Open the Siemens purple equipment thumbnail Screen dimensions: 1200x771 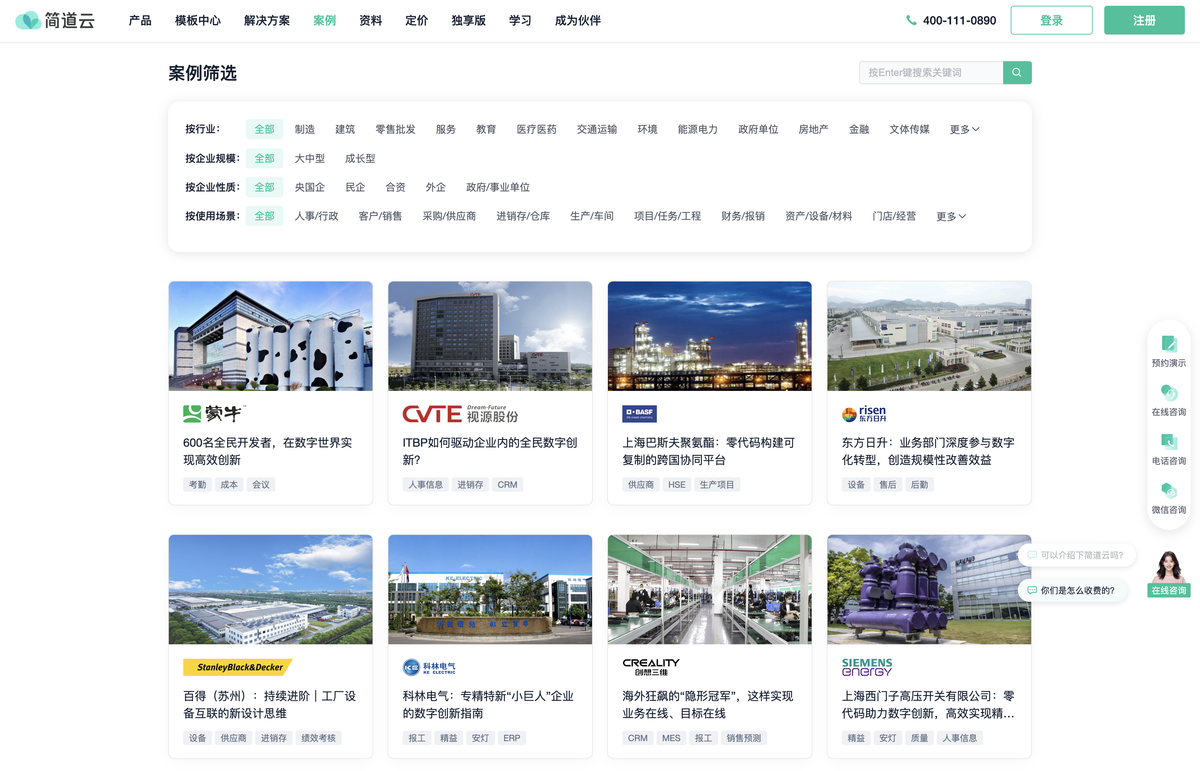click(929, 589)
